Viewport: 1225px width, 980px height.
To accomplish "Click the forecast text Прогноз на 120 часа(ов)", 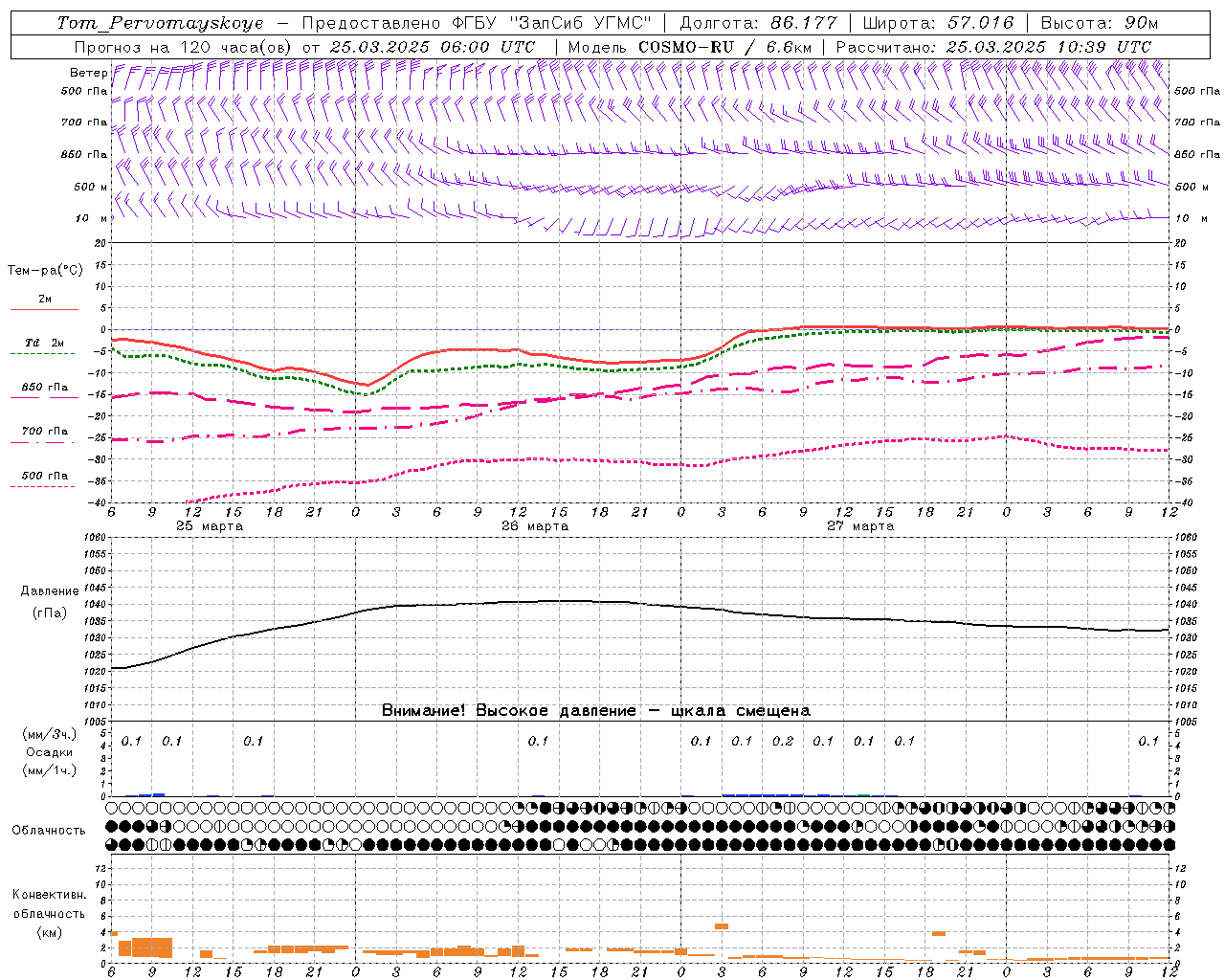I will point(184,47).
